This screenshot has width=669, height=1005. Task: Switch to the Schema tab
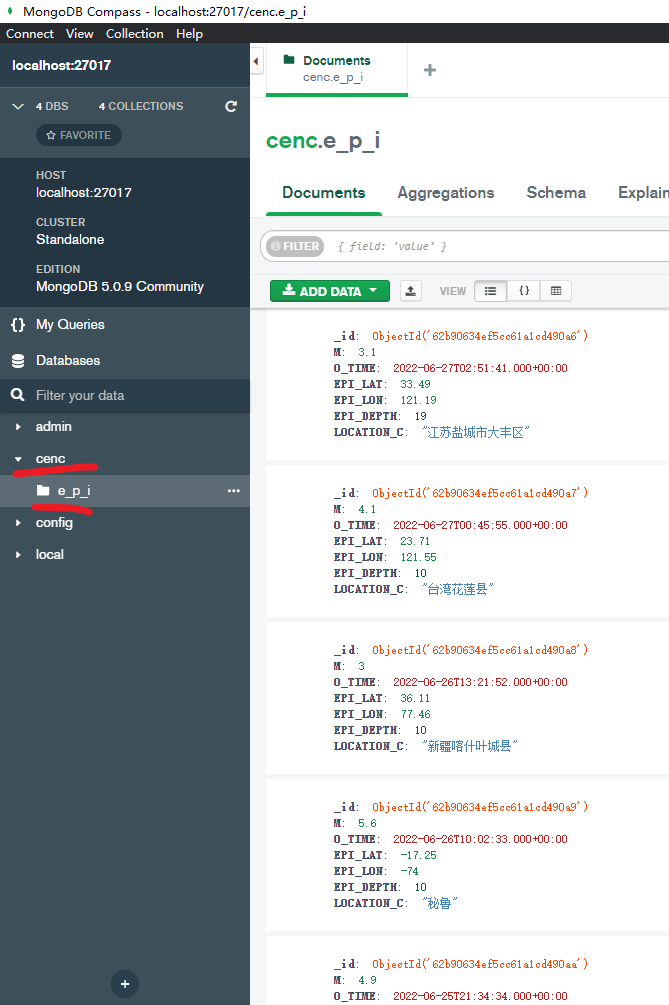coord(556,193)
